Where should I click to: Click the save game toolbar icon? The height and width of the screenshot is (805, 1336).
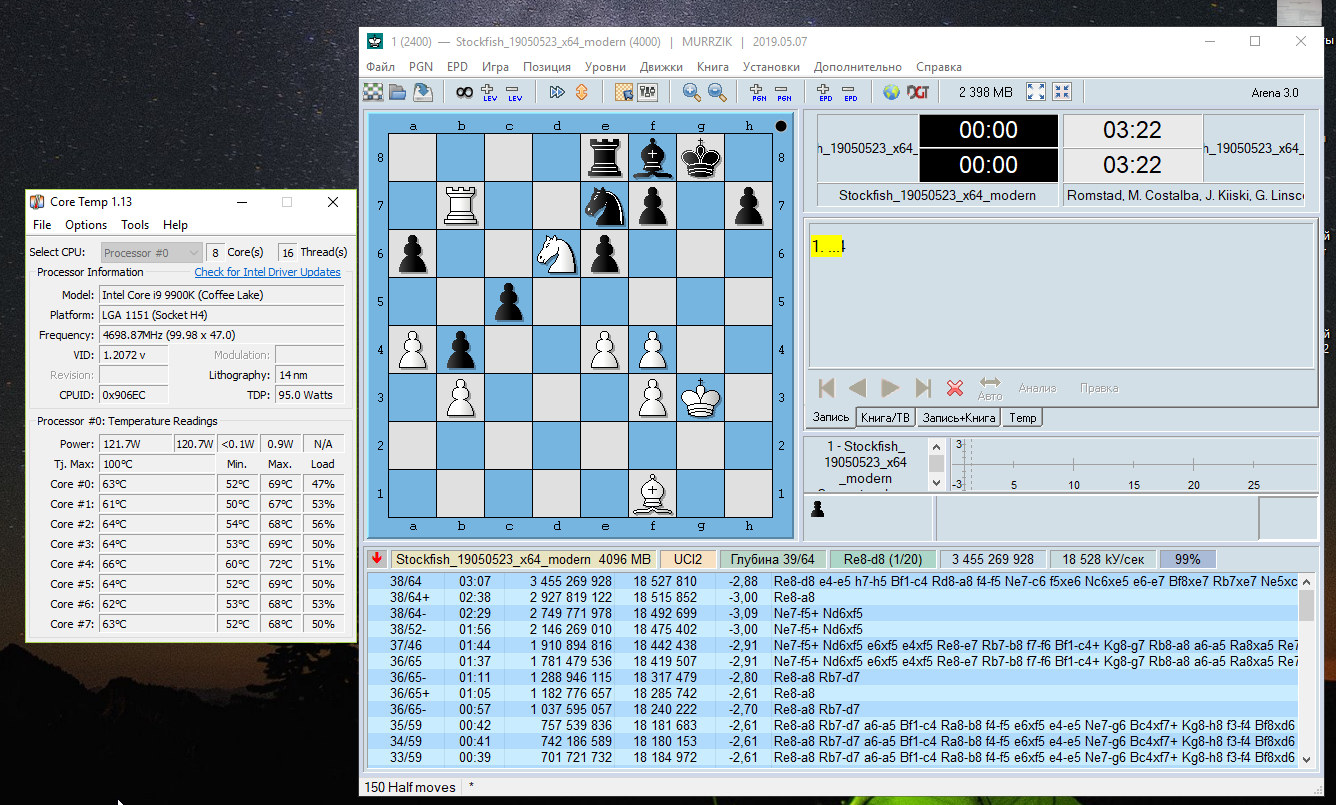click(422, 92)
